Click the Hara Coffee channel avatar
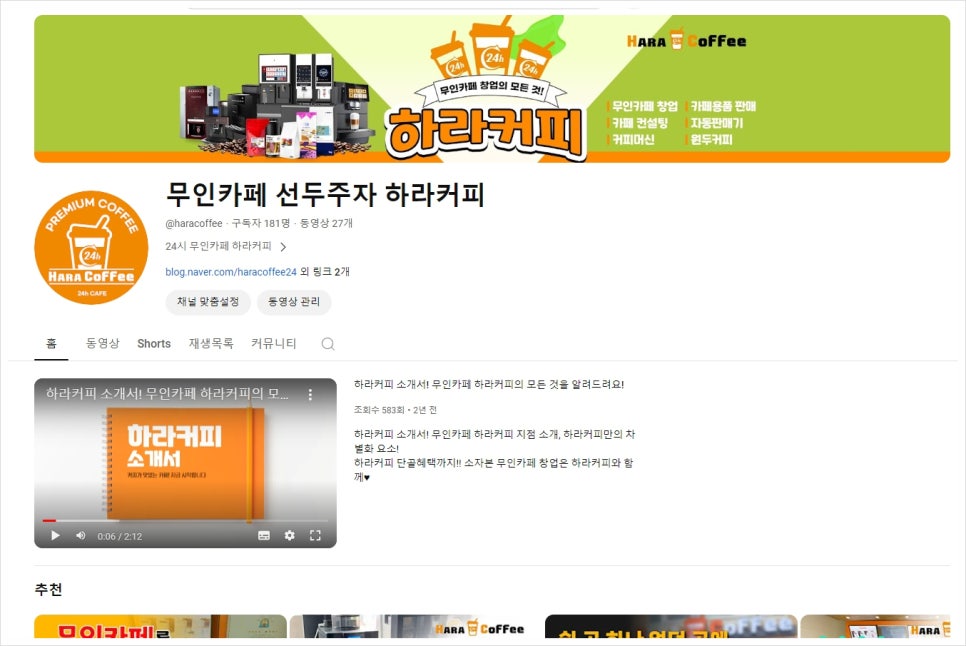The width and height of the screenshot is (966, 646). coord(91,247)
